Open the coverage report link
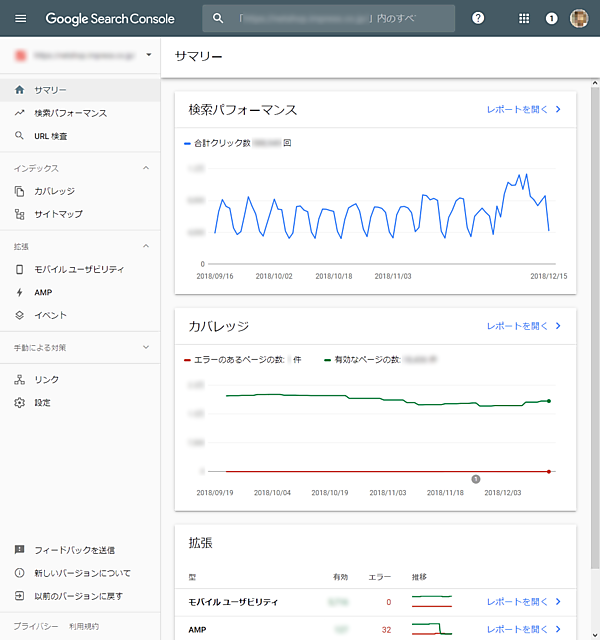 point(524,326)
